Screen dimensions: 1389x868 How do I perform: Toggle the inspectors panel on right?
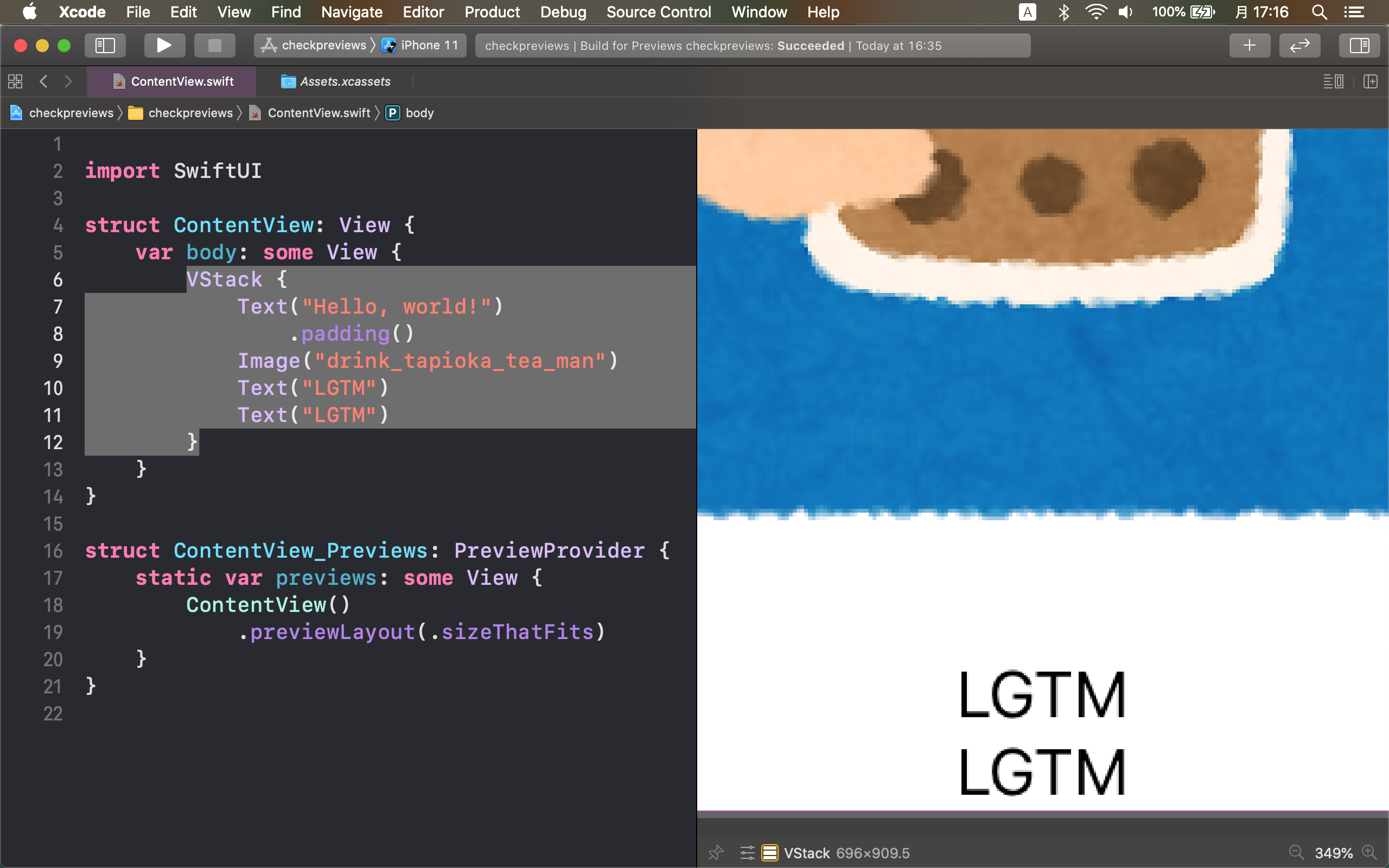(1359, 46)
